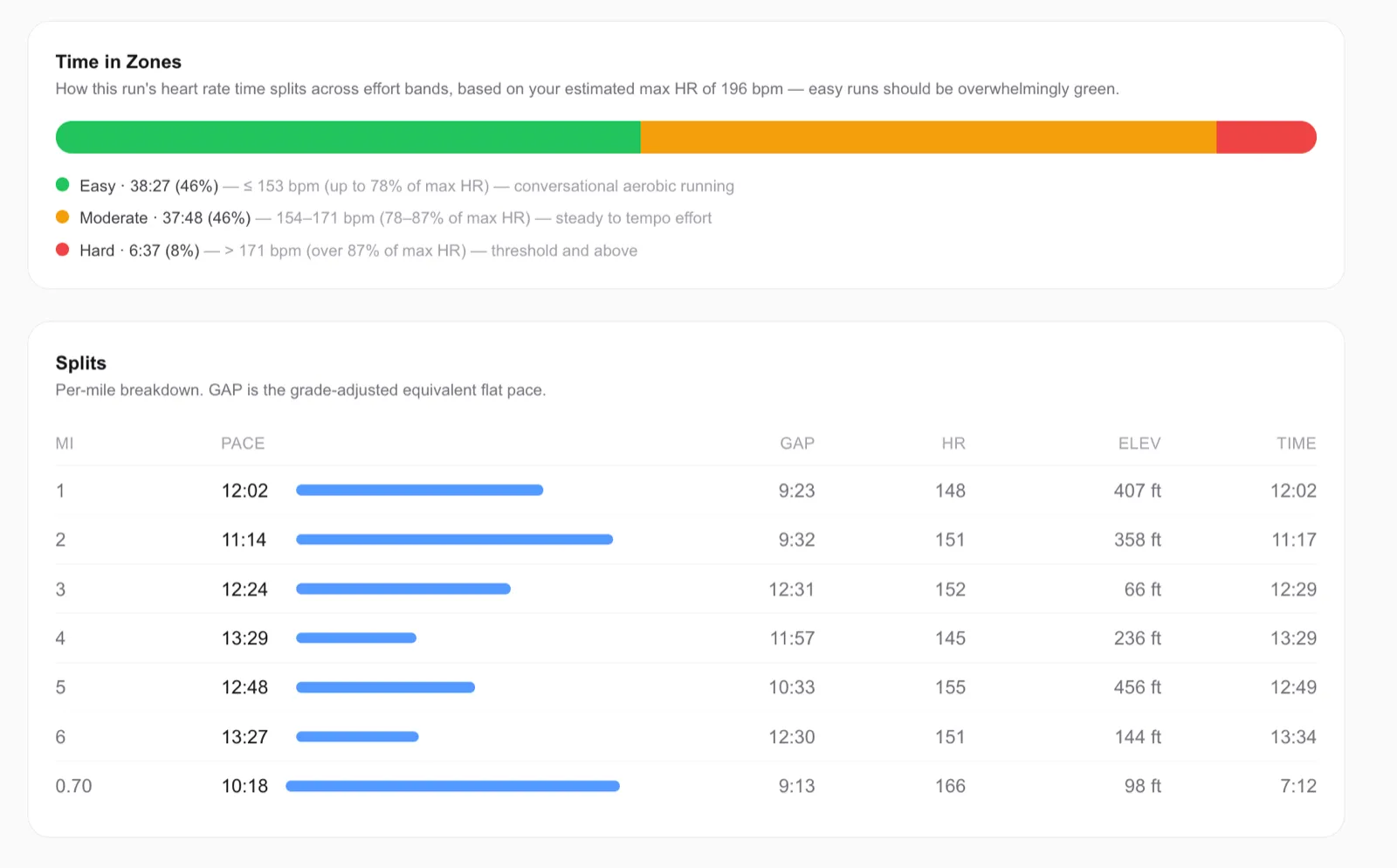This screenshot has width=1397, height=868.
Task: Click the heart rate 145 in mile 4
Action: 951,638
